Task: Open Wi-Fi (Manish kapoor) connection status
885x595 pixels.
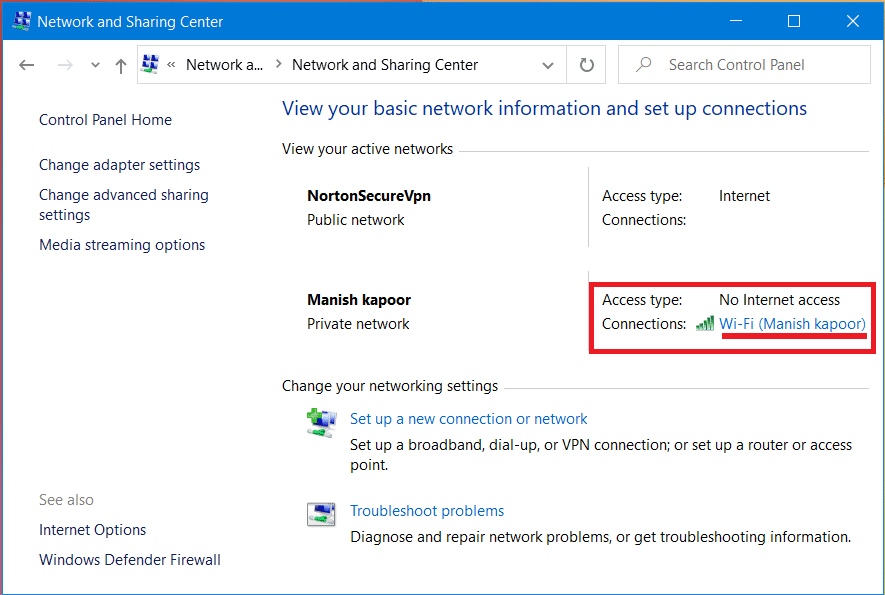Action: pyautogui.click(x=792, y=324)
